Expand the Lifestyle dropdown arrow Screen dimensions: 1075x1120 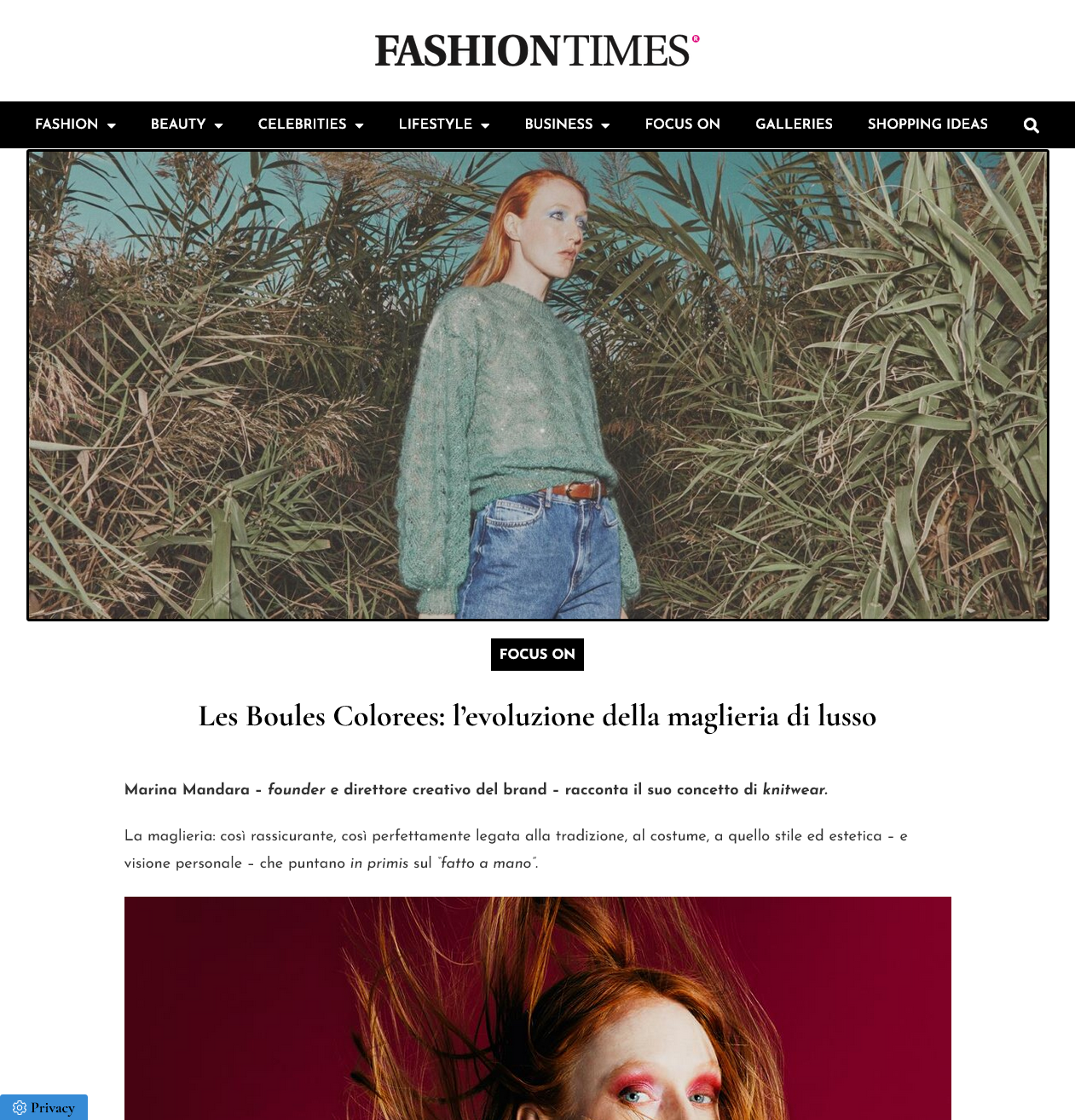click(x=485, y=125)
